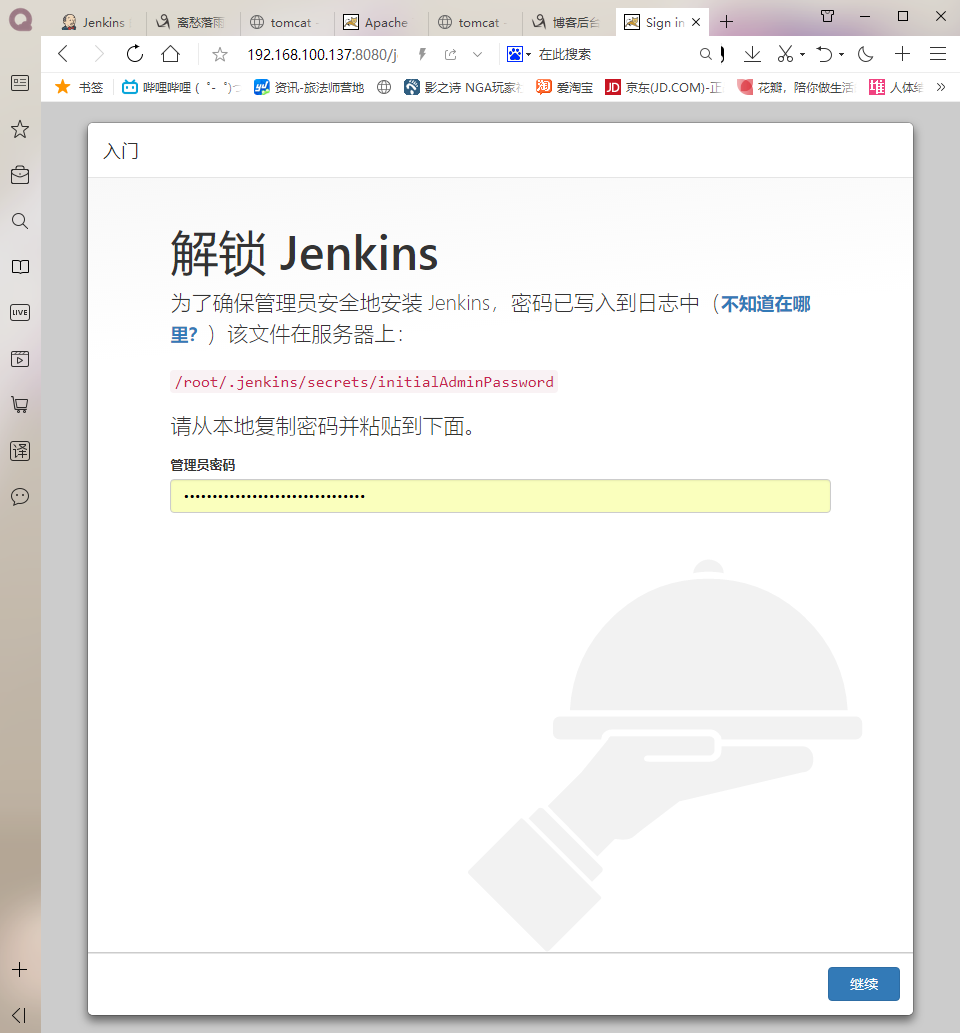960x1033 pixels.
Task: Click the 解锁 Jenkins heading
Action: tap(304, 254)
